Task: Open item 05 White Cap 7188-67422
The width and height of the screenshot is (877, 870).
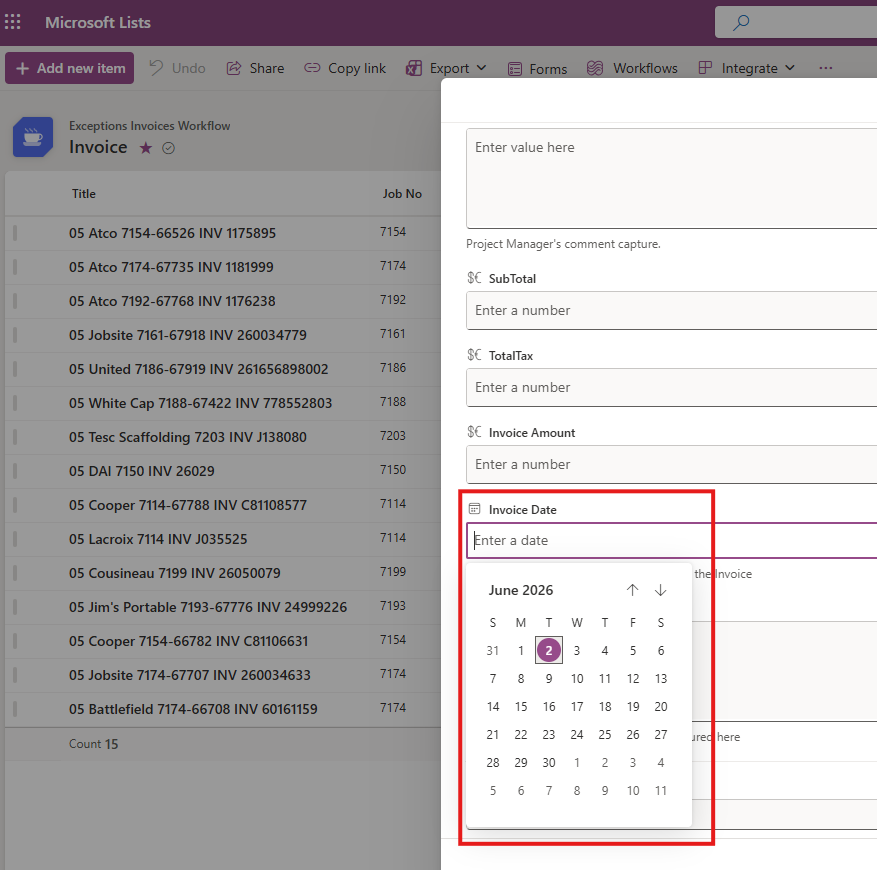Action: point(200,403)
